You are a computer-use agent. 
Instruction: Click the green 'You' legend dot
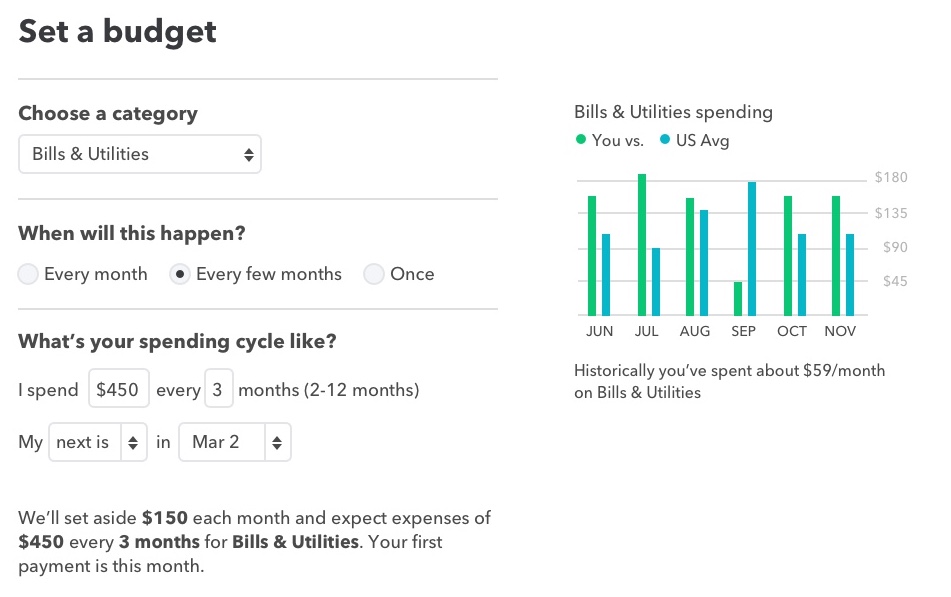pyautogui.click(x=581, y=141)
